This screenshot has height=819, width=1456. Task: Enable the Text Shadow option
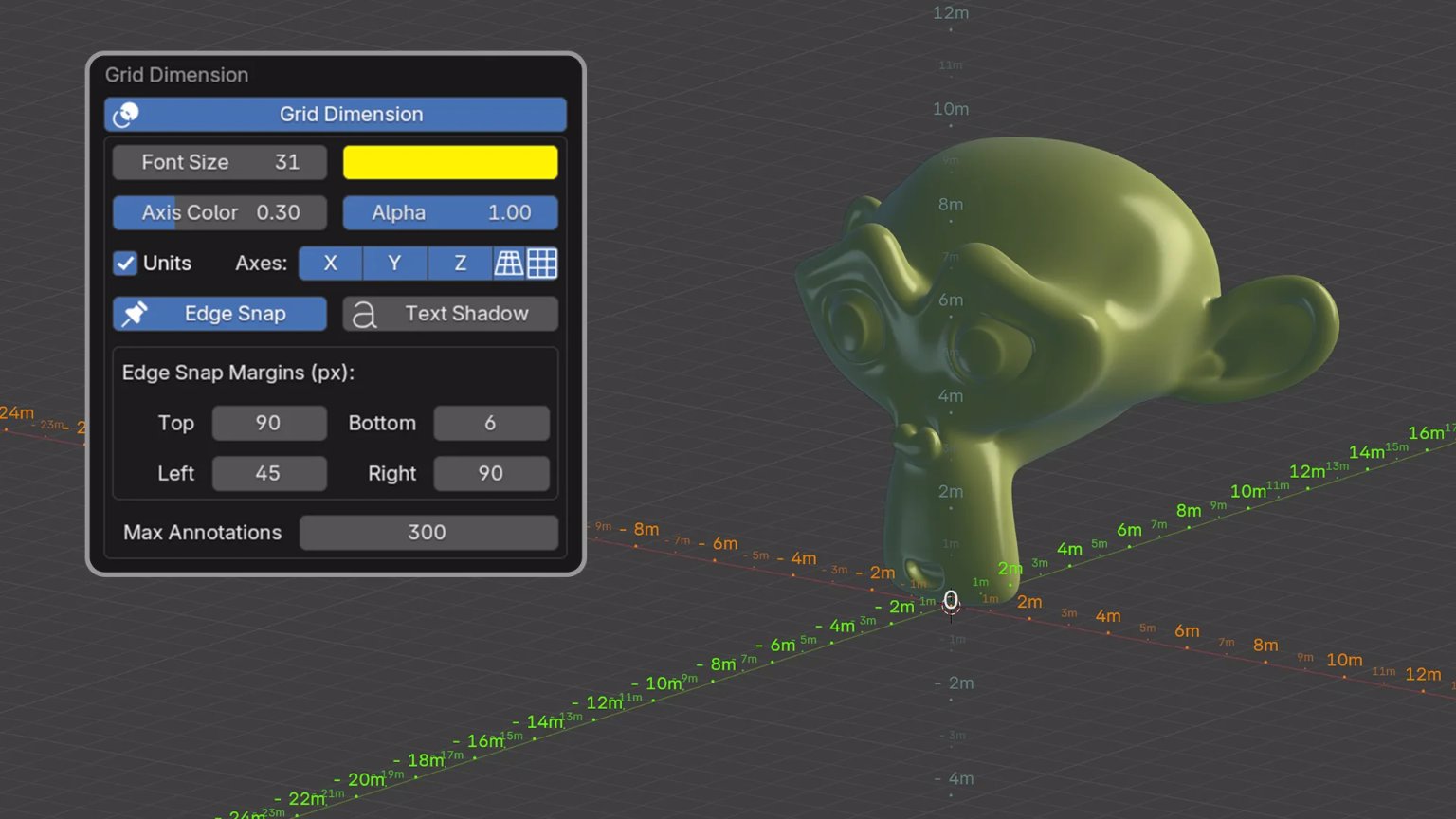click(x=450, y=314)
